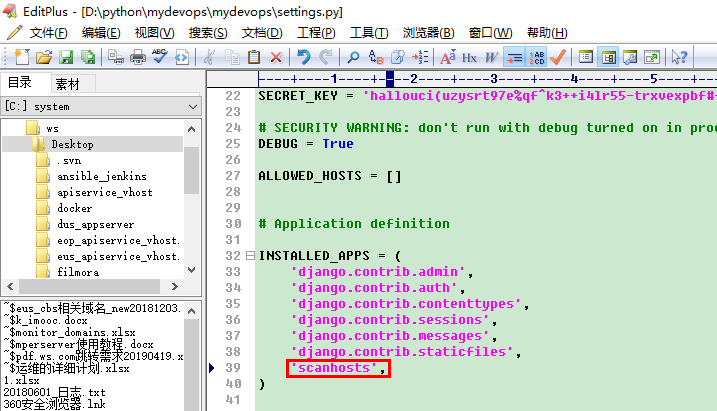This screenshot has width=717, height=411.
Task: Click file list scroll-up arrow
Action: 192,311
